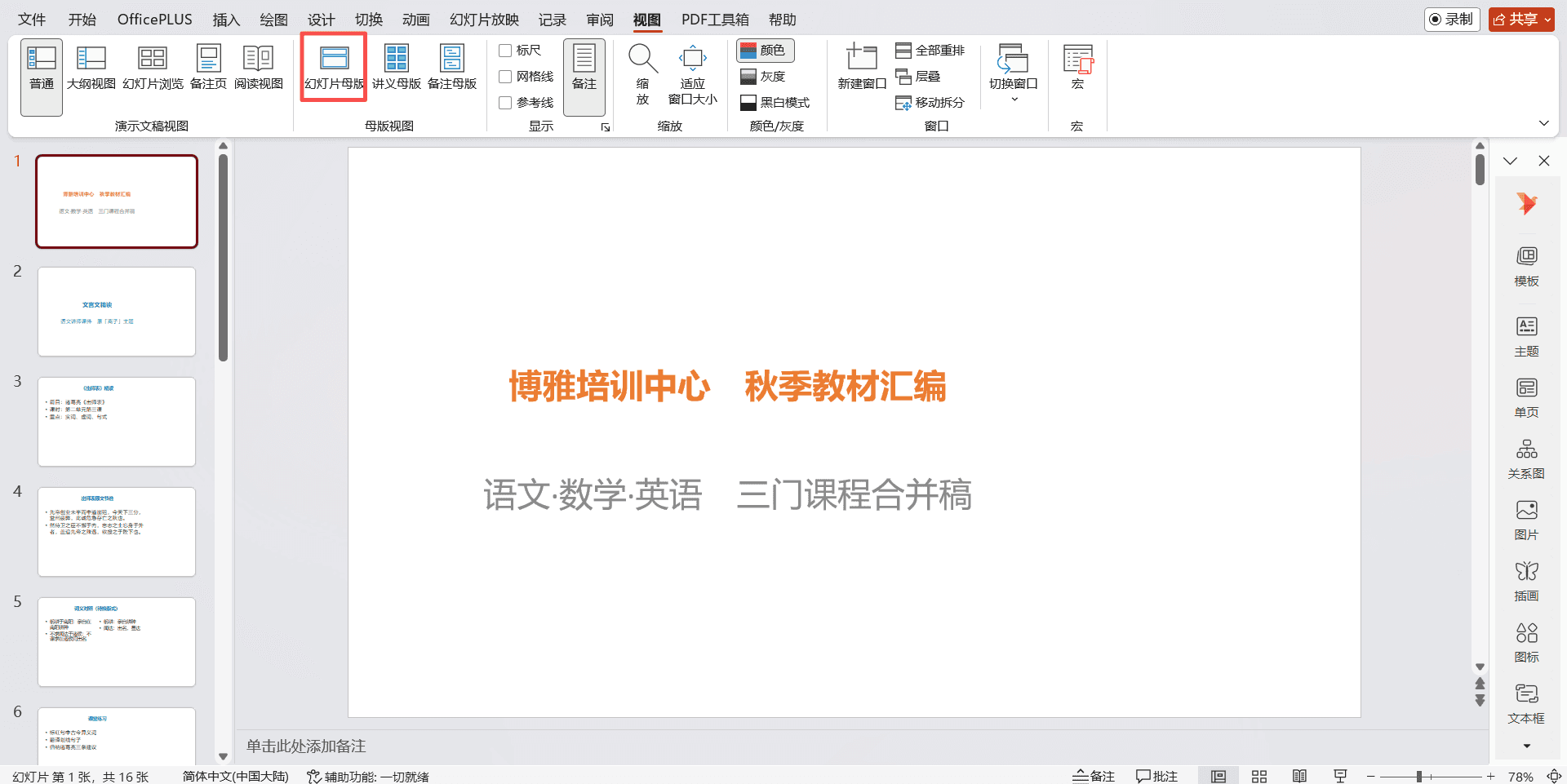Click the Record (录制) button
This screenshot has width=1567, height=784.
click(1452, 20)
